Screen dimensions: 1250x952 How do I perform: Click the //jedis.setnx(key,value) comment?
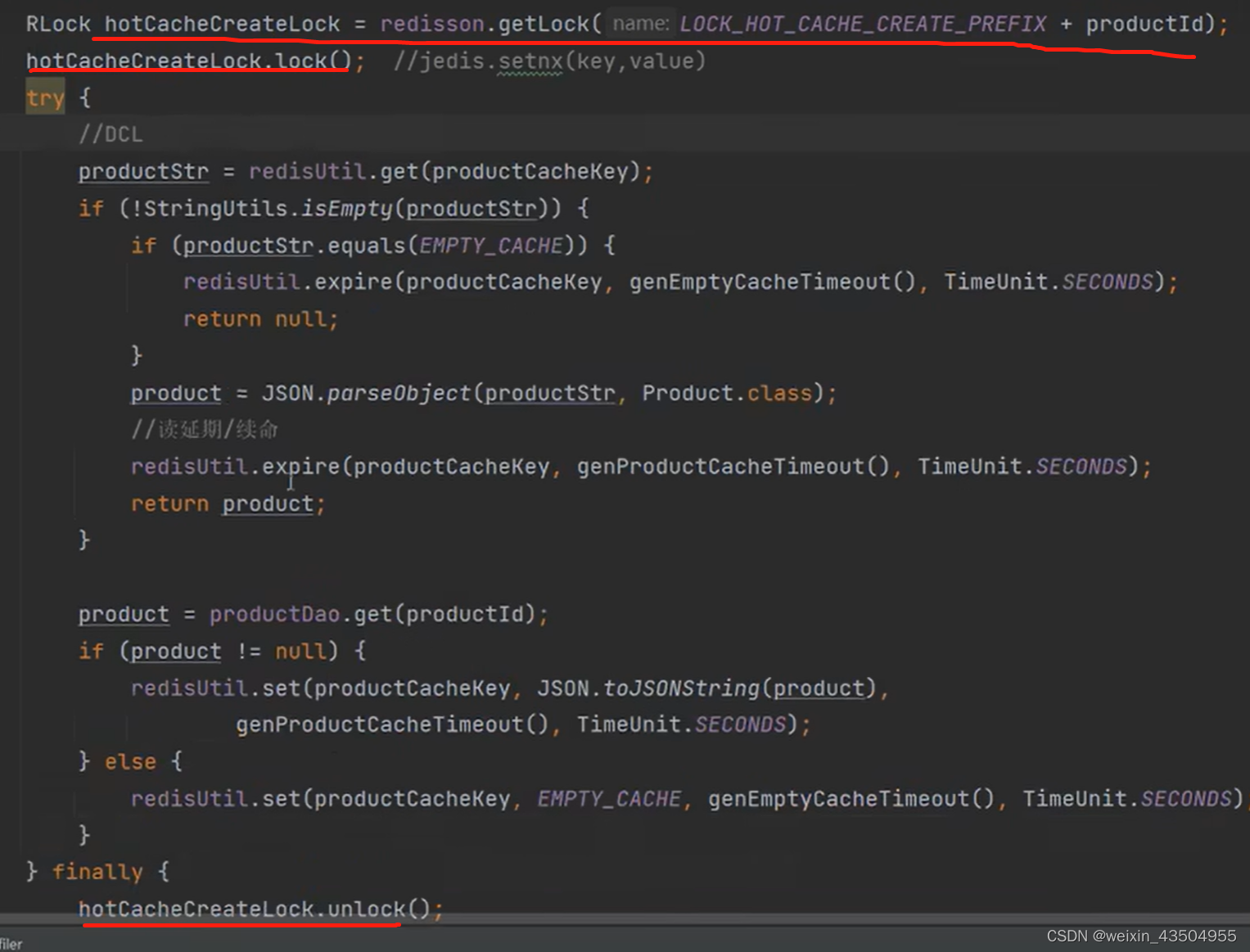coord(549,61)
